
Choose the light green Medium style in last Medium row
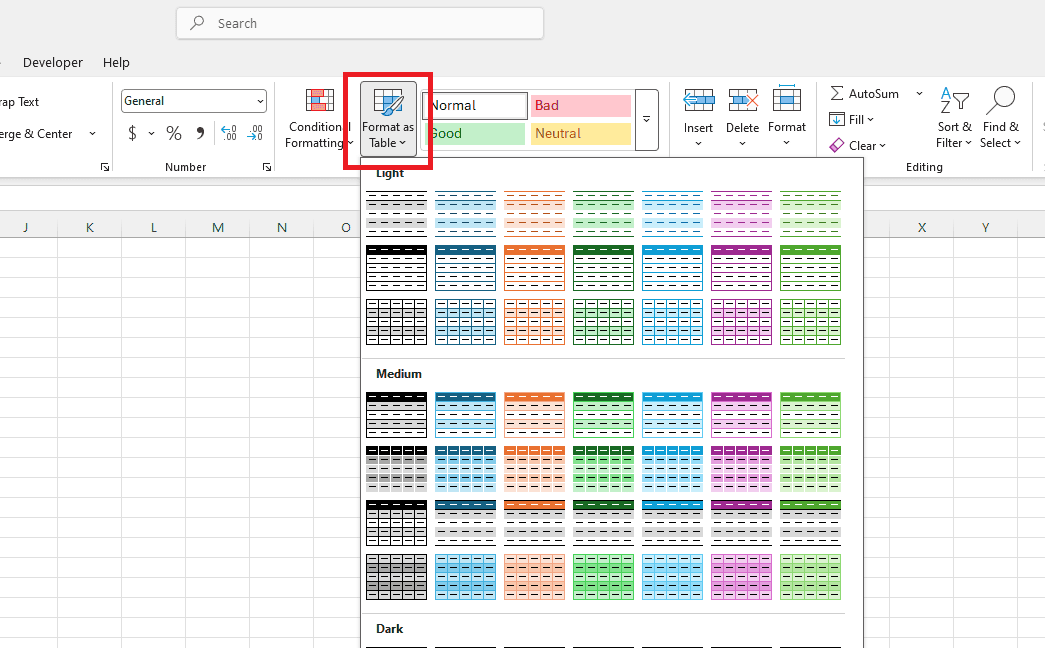(x=810, y=577)
